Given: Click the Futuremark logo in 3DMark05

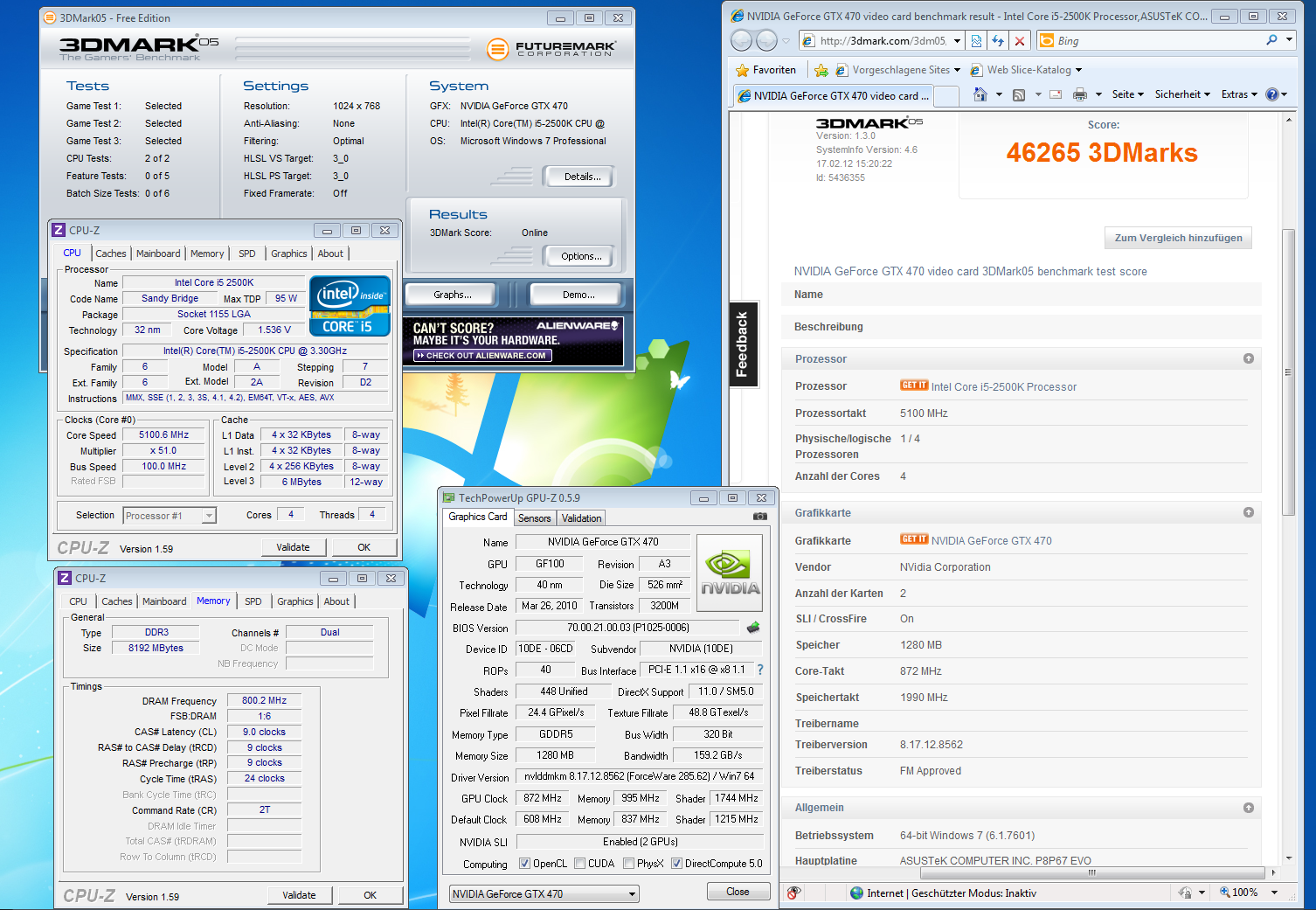Looking at the screenshot, I should pyautogui.click(x=551, y=49).
